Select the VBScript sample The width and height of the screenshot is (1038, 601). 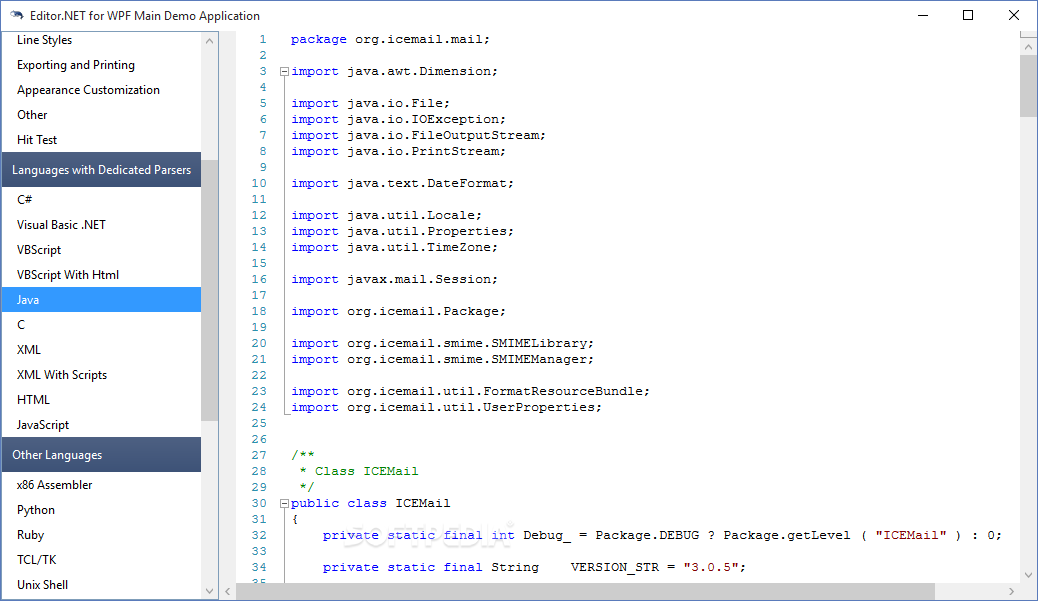point(101,250)
